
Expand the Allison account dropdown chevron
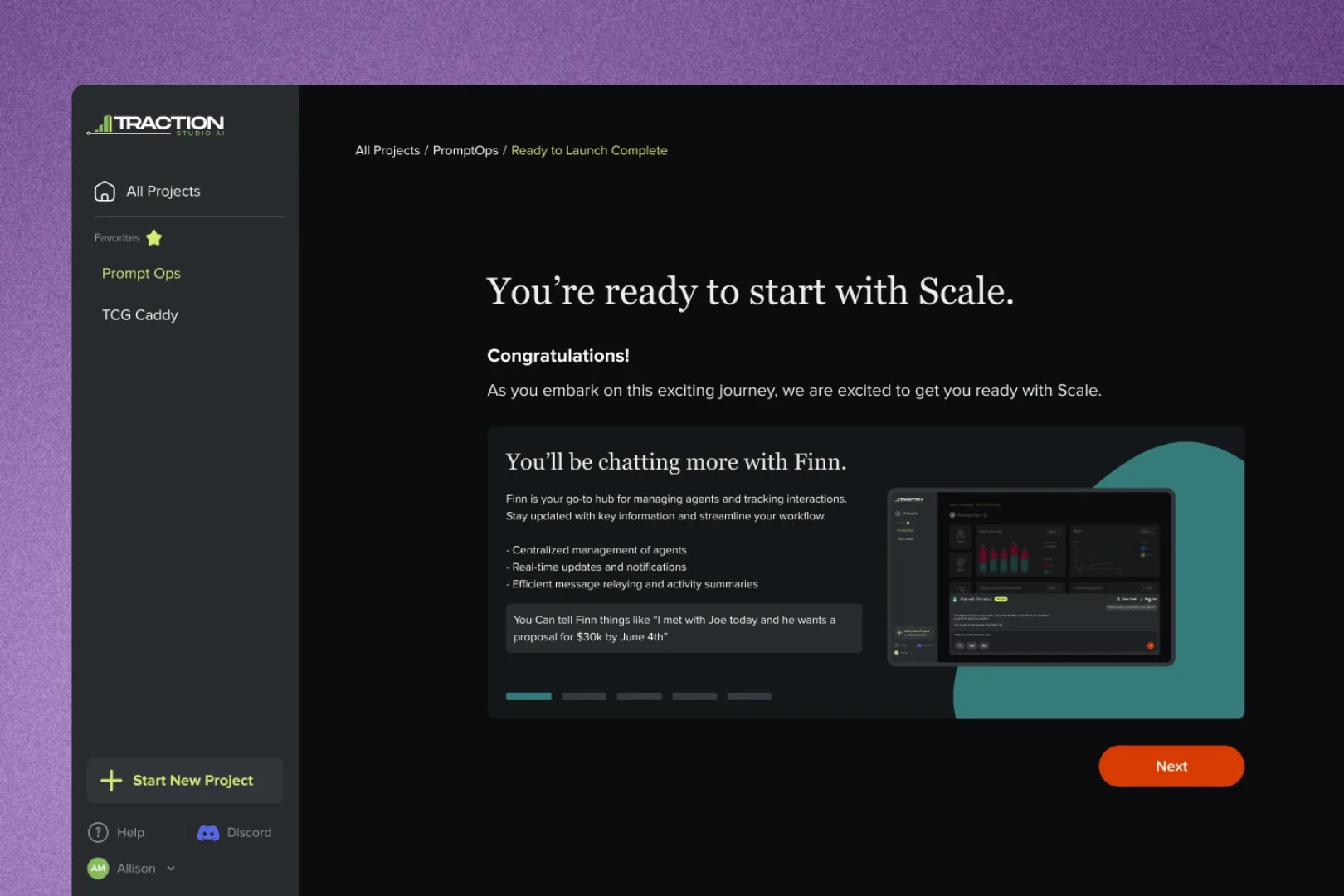[x=171, y=869]
